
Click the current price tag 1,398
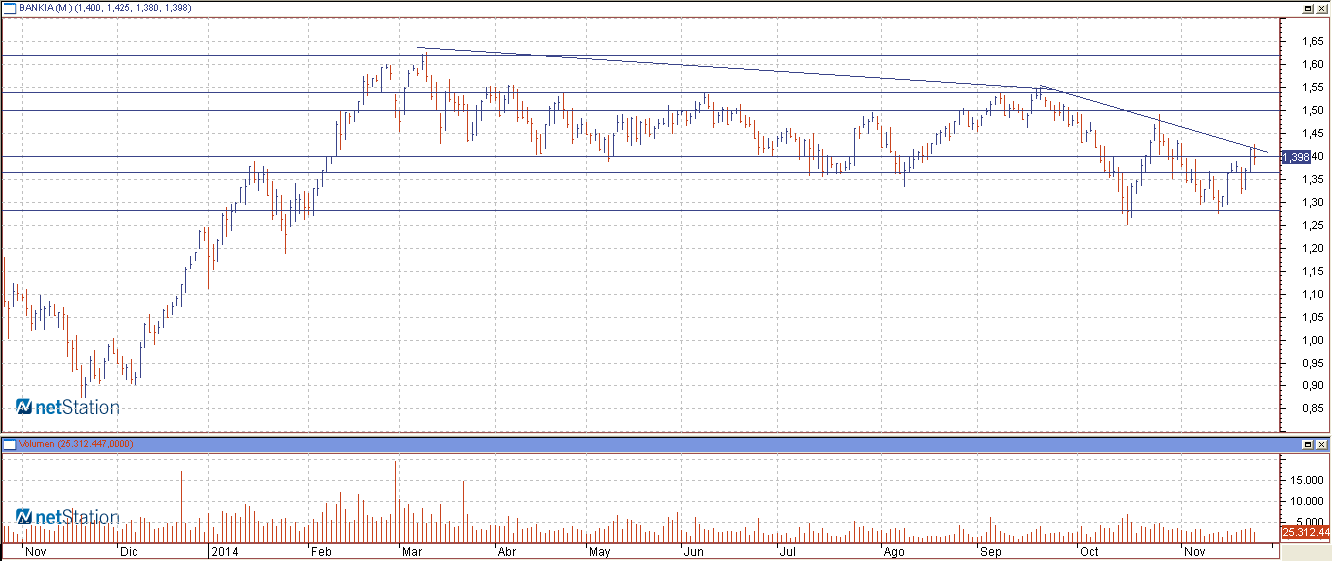[x=1296, y=157]
